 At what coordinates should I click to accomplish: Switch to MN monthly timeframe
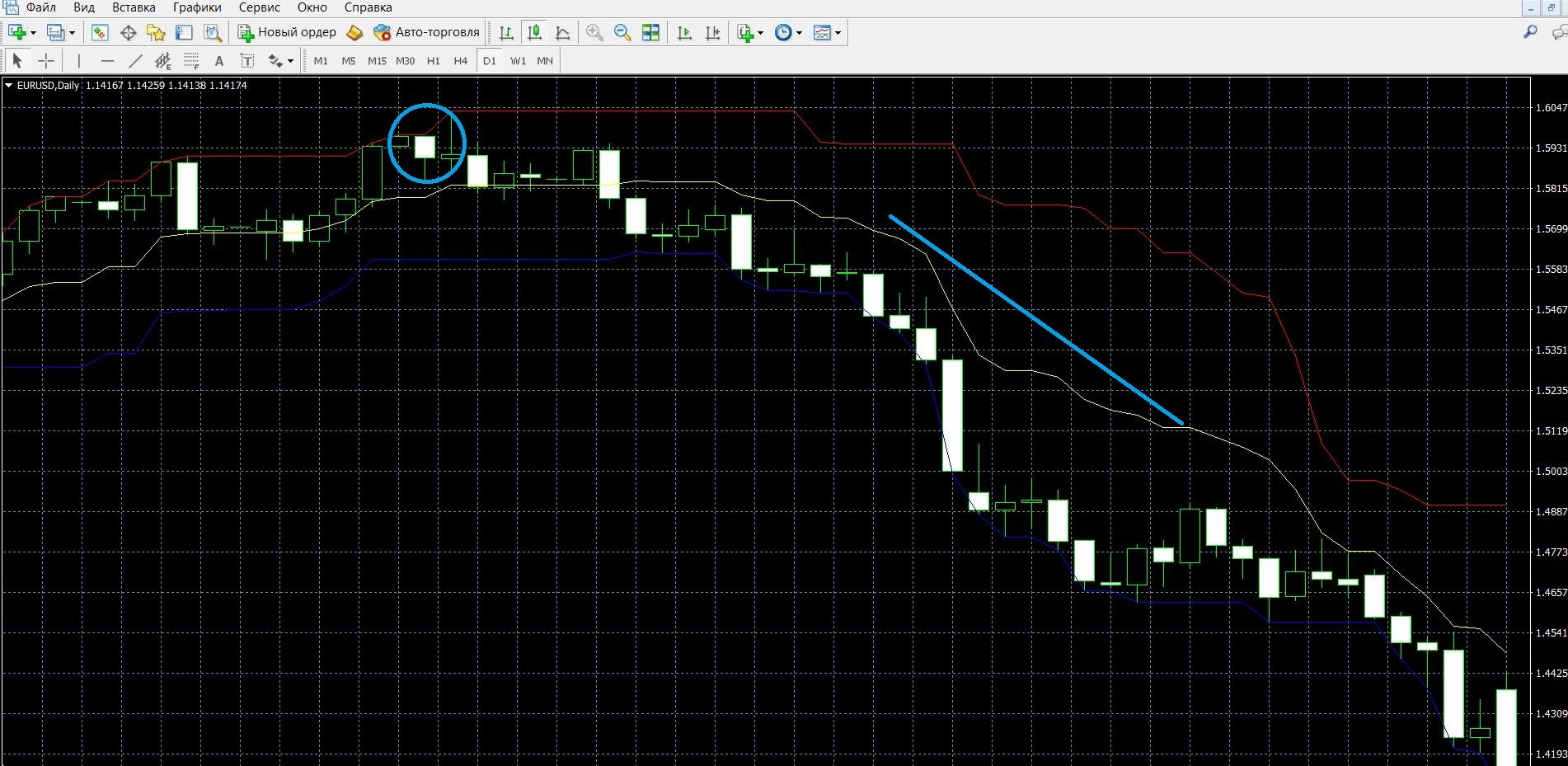tap(545, 60)
